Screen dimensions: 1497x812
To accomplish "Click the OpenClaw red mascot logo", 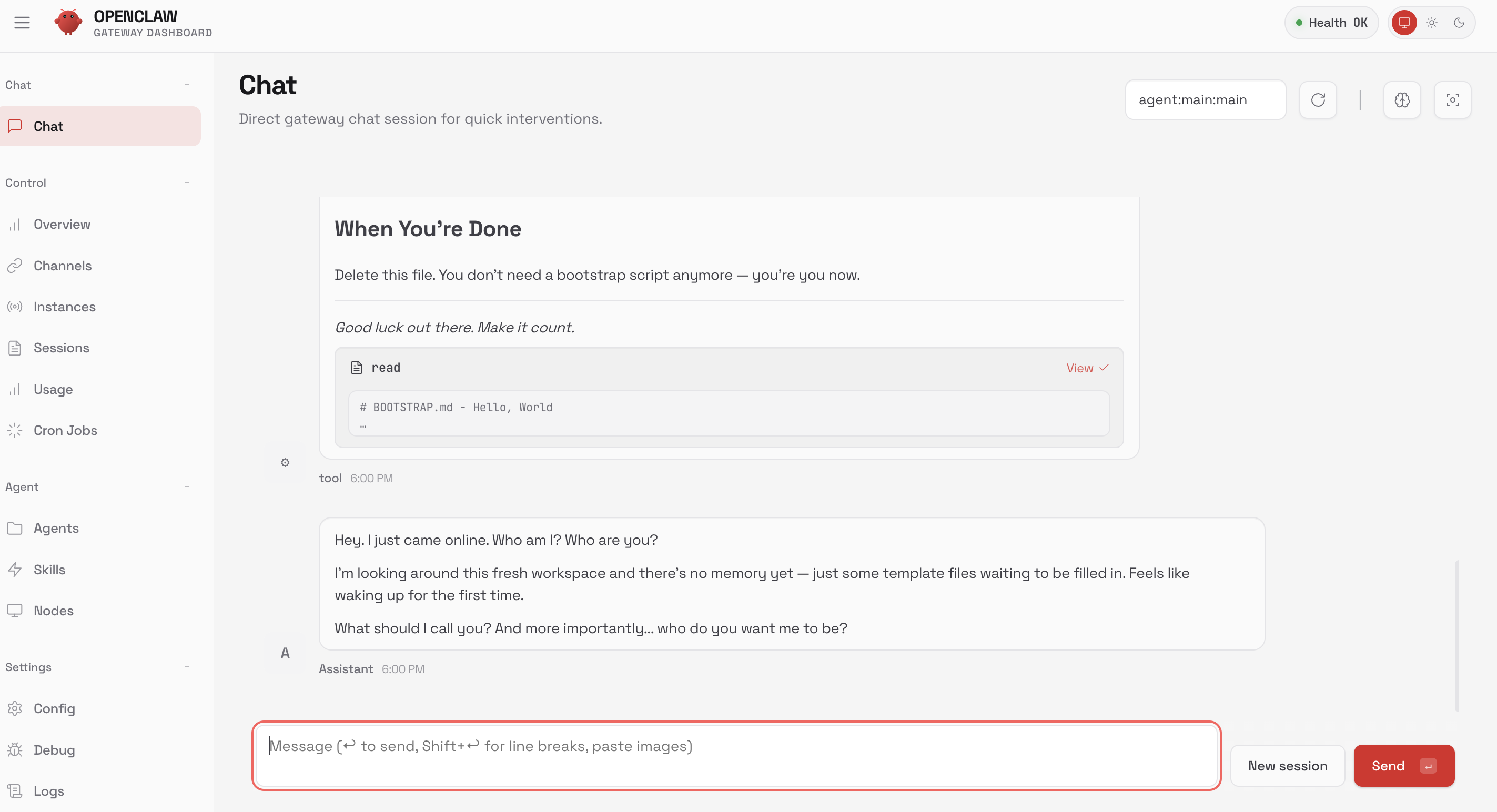I will click(x=68, y=23).
